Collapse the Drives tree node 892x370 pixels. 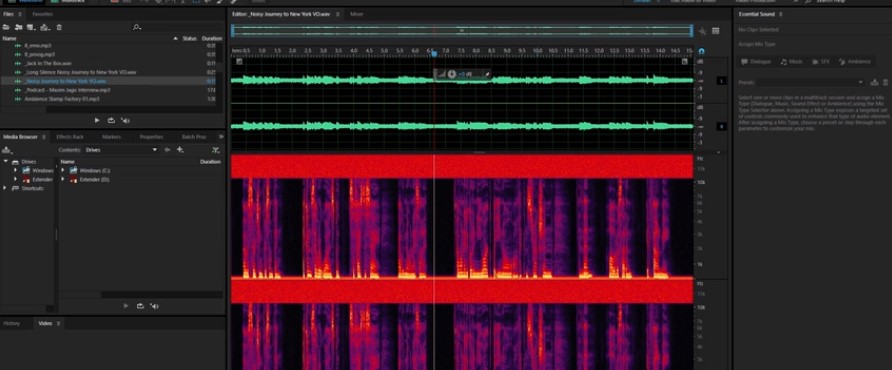5,162
